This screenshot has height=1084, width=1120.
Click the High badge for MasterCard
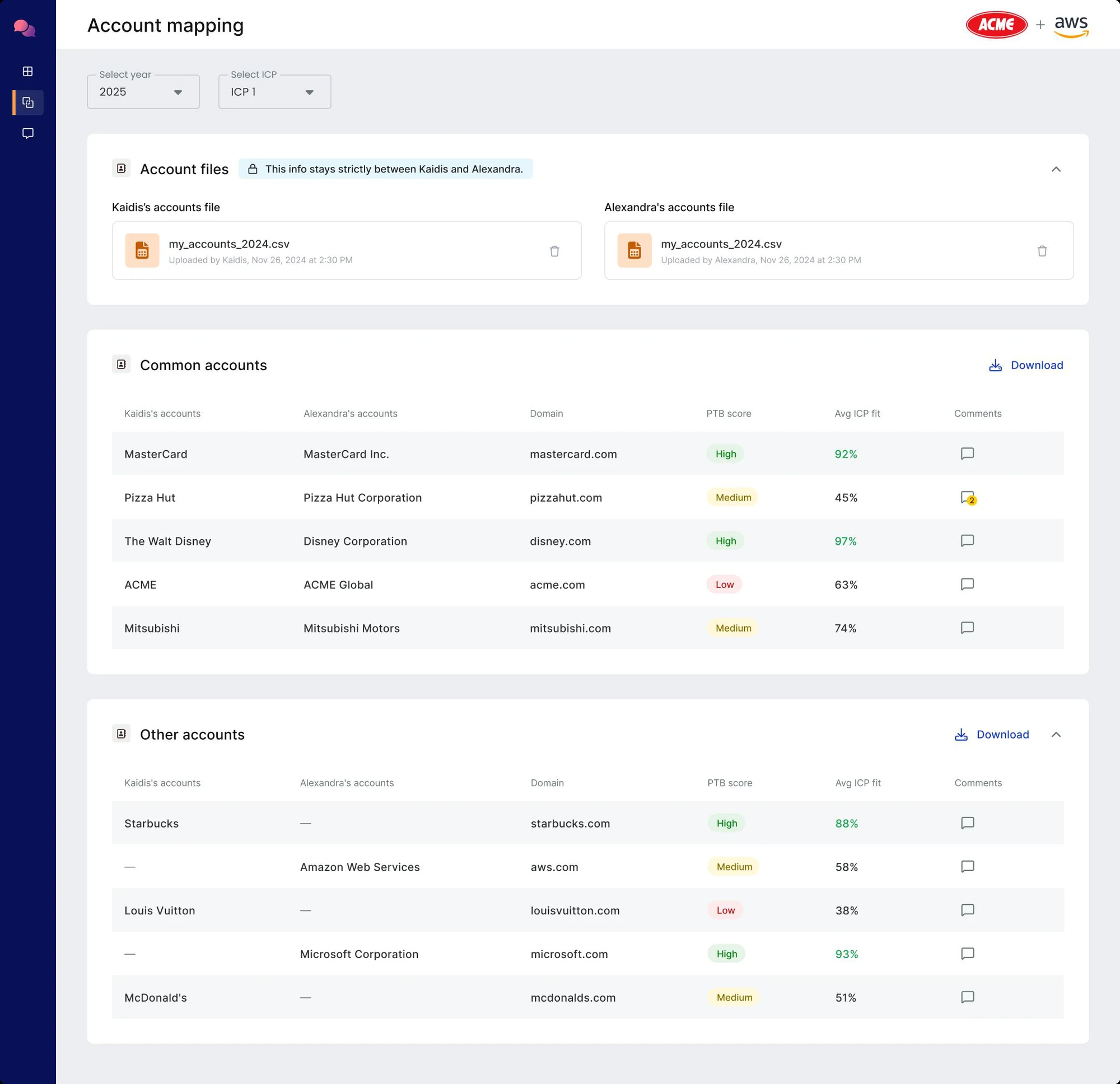(726, 454)
